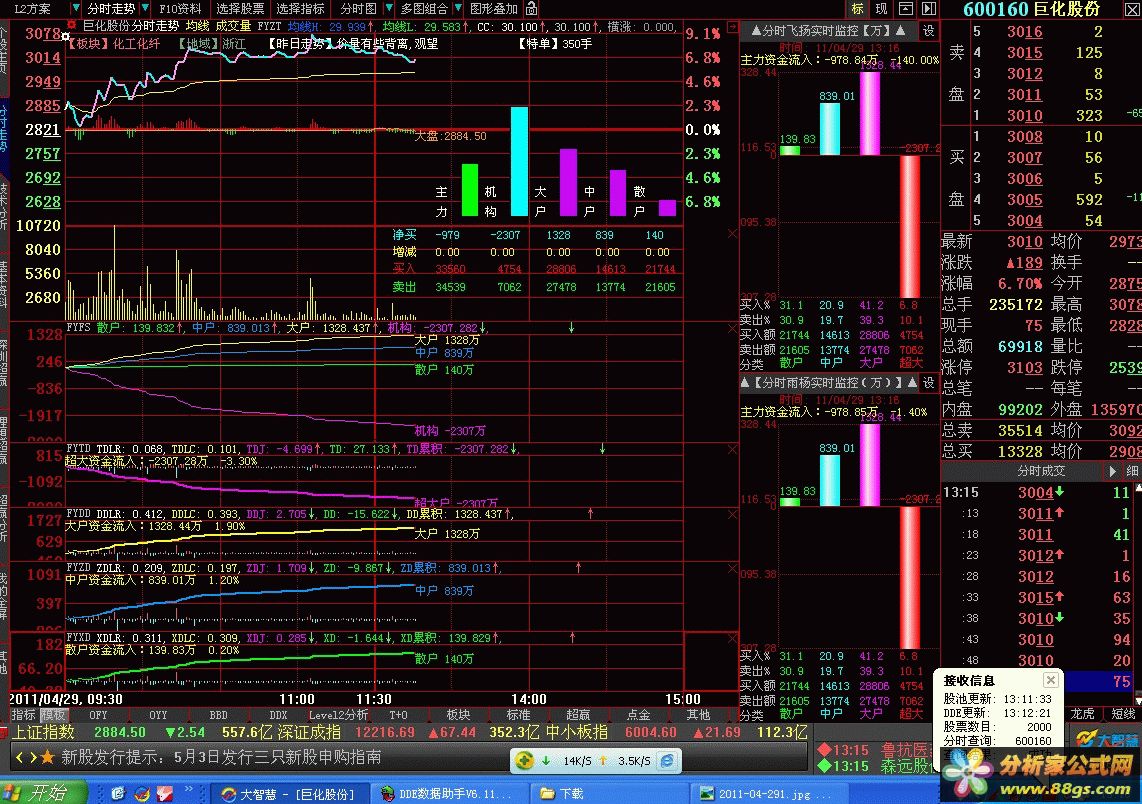Click the 短线 tab below the trade list
Image resolution: width=1142 pixels, height=804 pixels.
1122,713
